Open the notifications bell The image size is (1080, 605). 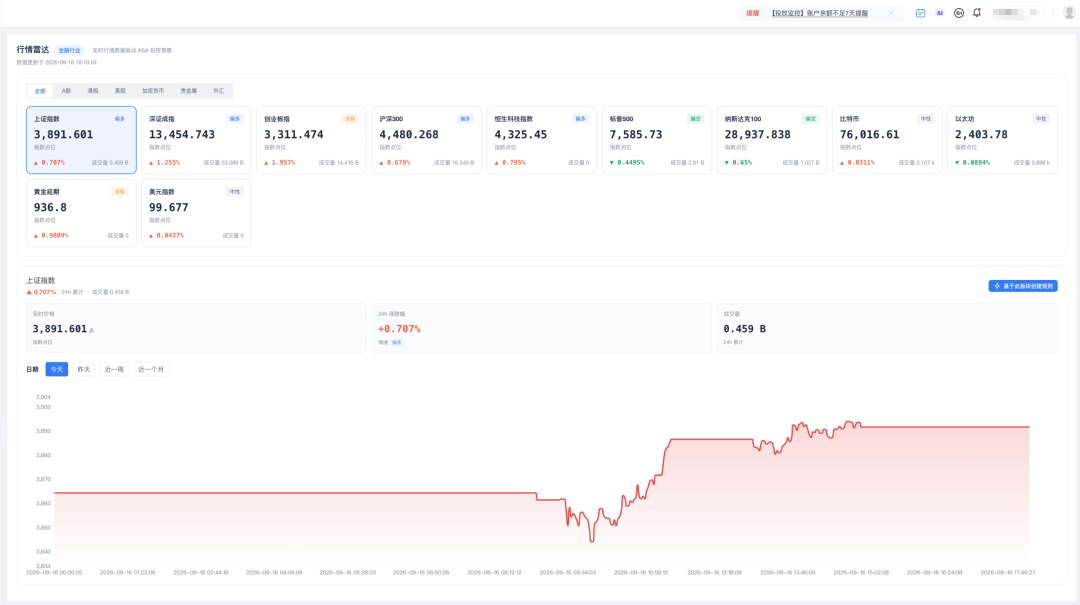coord(977,13)
